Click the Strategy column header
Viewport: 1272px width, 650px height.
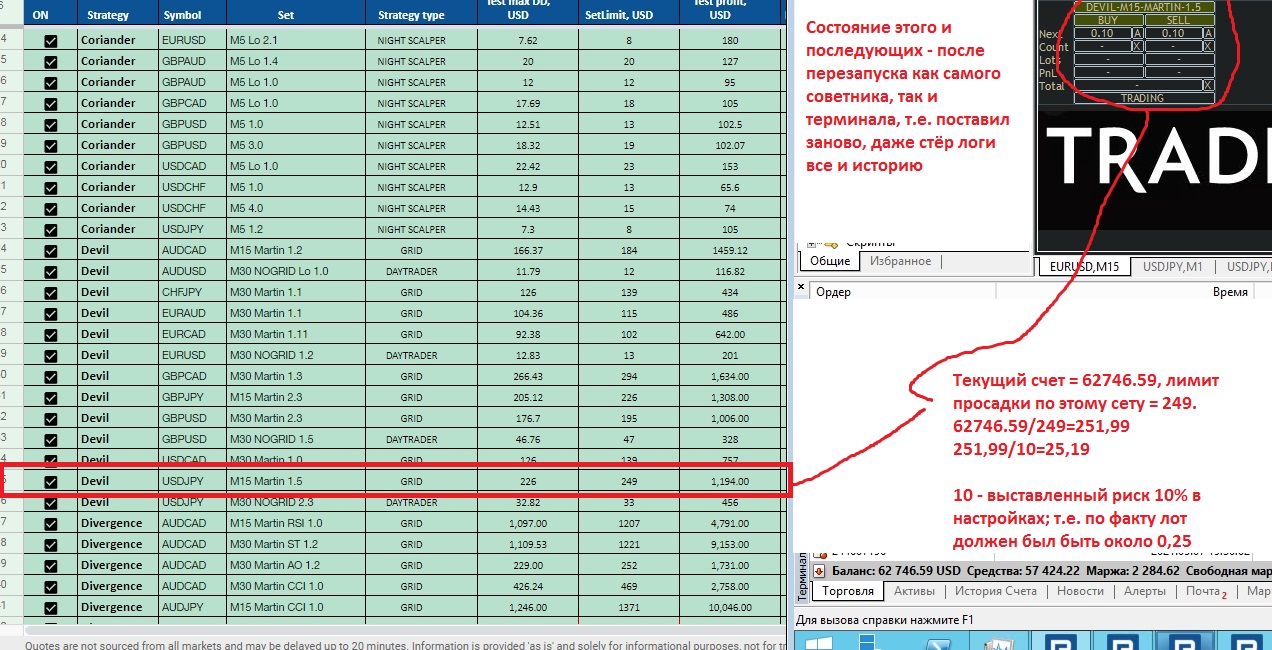pyautogui.click(x=108, y=15)
